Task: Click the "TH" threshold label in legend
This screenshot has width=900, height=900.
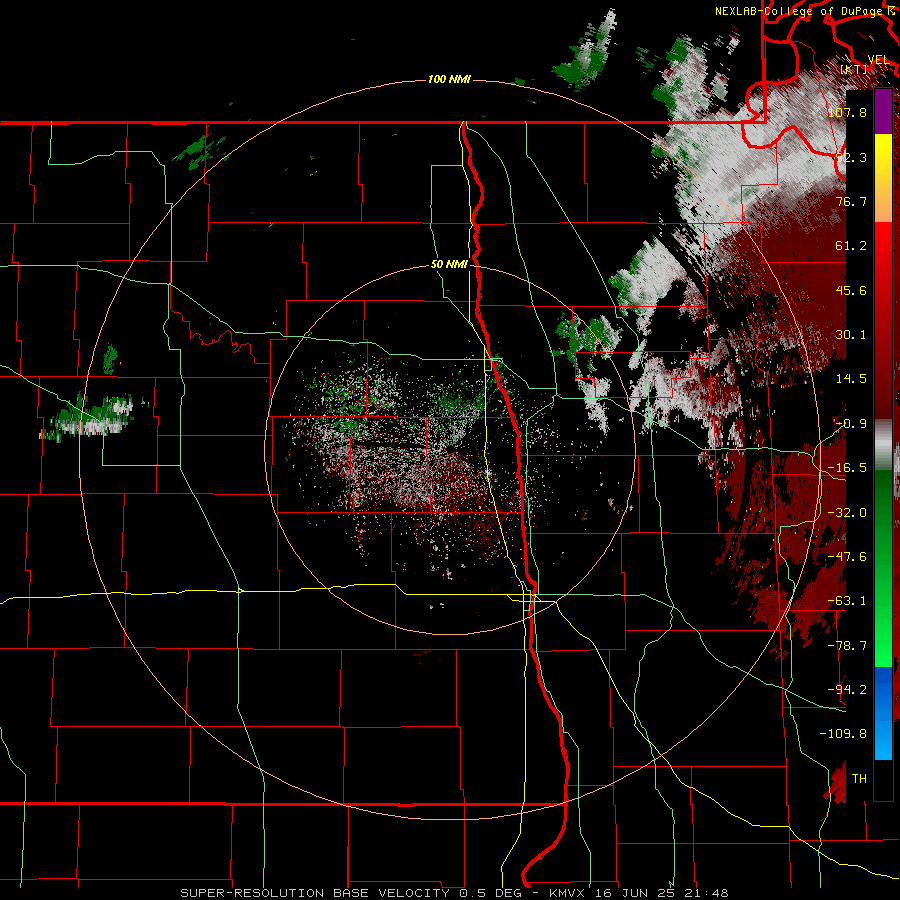Action: point(859,779)
